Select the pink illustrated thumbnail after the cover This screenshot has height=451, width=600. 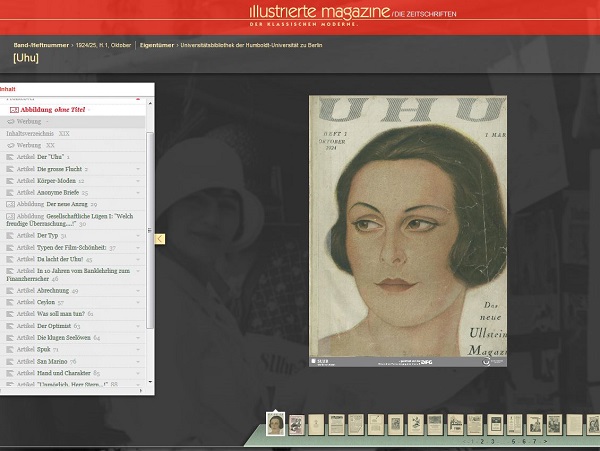pyautogui.click(x=297, y=425)
